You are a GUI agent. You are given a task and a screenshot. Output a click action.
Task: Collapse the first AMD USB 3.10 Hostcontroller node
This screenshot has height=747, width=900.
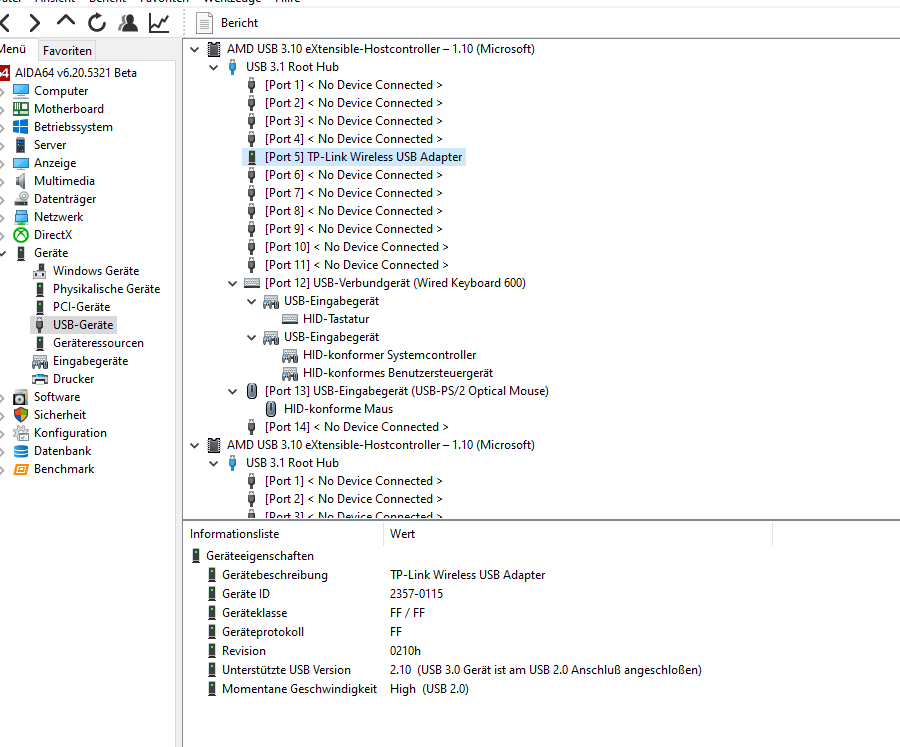click(195, 49)
